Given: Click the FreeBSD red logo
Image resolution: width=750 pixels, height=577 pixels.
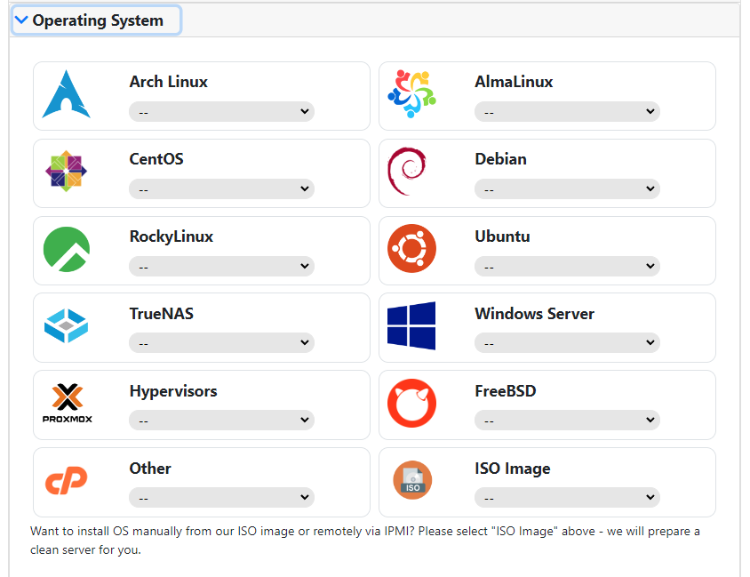Looking at the screenshot, I should point(411,404).
